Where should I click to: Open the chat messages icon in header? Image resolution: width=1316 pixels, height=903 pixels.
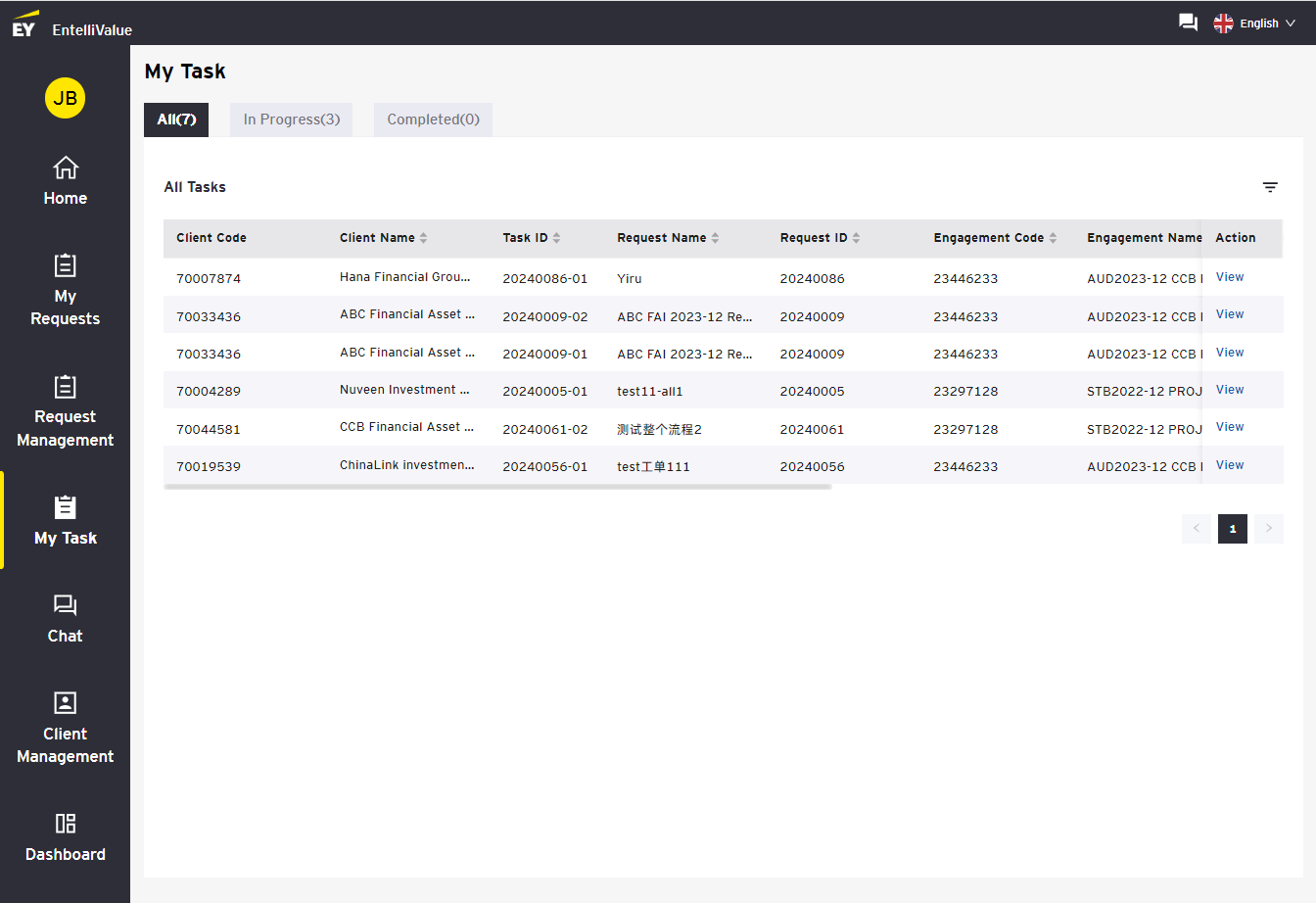(1188, 23)
